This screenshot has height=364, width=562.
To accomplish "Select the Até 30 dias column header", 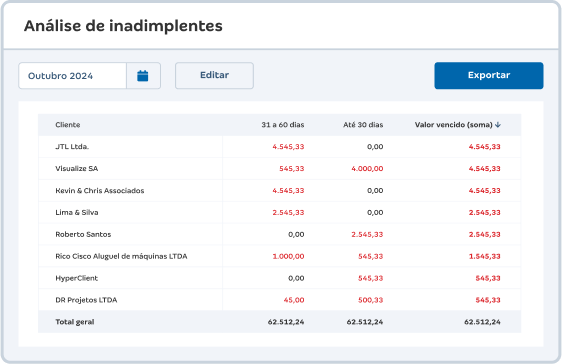I will click(363, 125).
